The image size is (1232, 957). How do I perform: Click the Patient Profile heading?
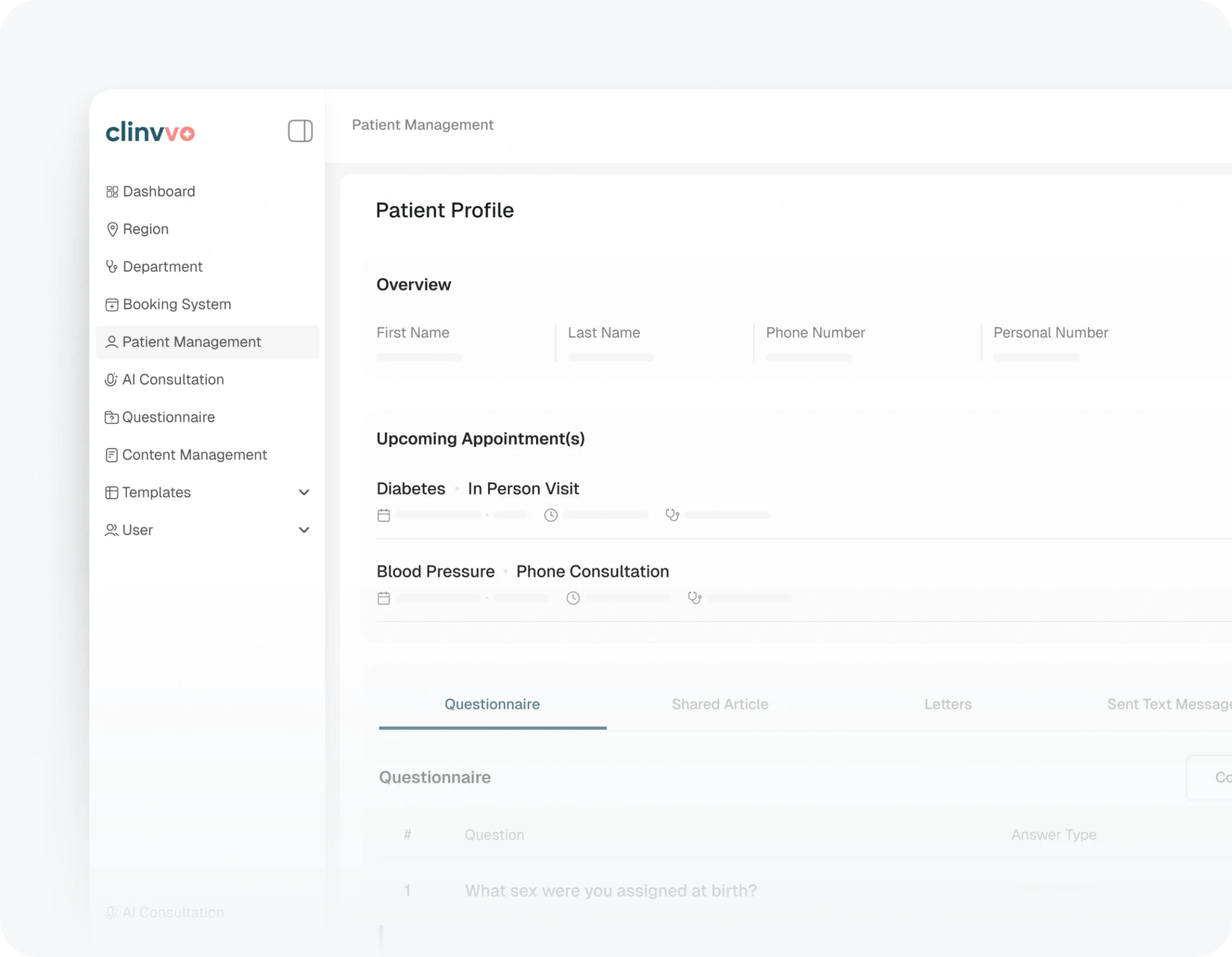(x=445, y=211)
